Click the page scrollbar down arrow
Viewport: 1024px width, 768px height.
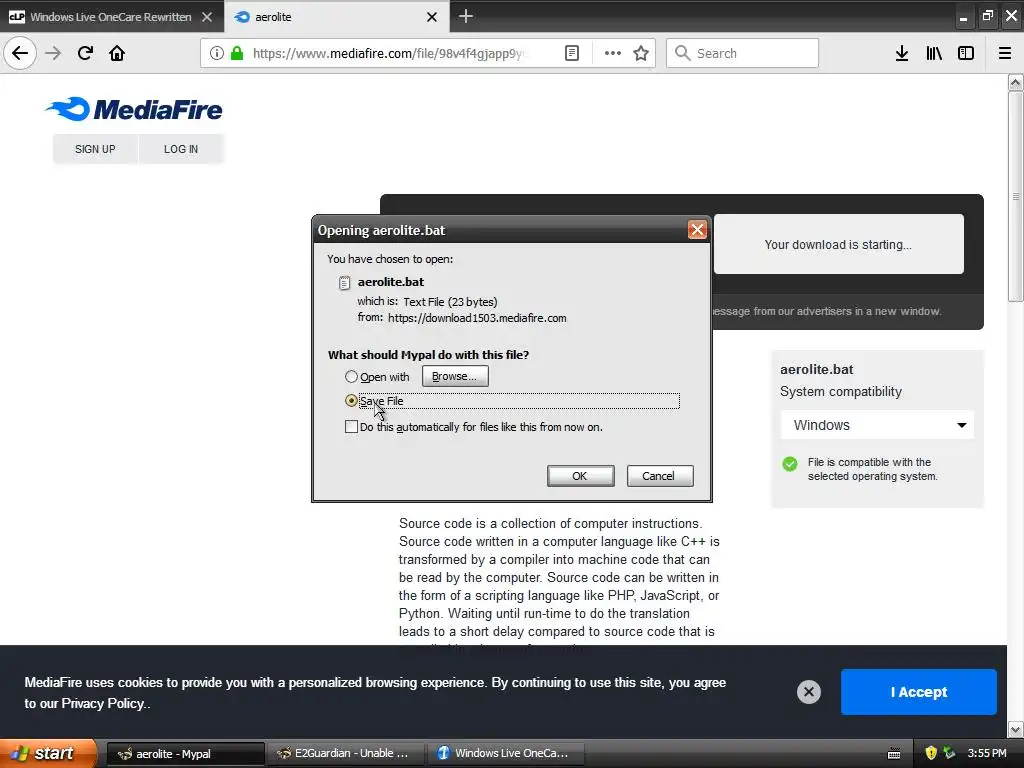1015,729
